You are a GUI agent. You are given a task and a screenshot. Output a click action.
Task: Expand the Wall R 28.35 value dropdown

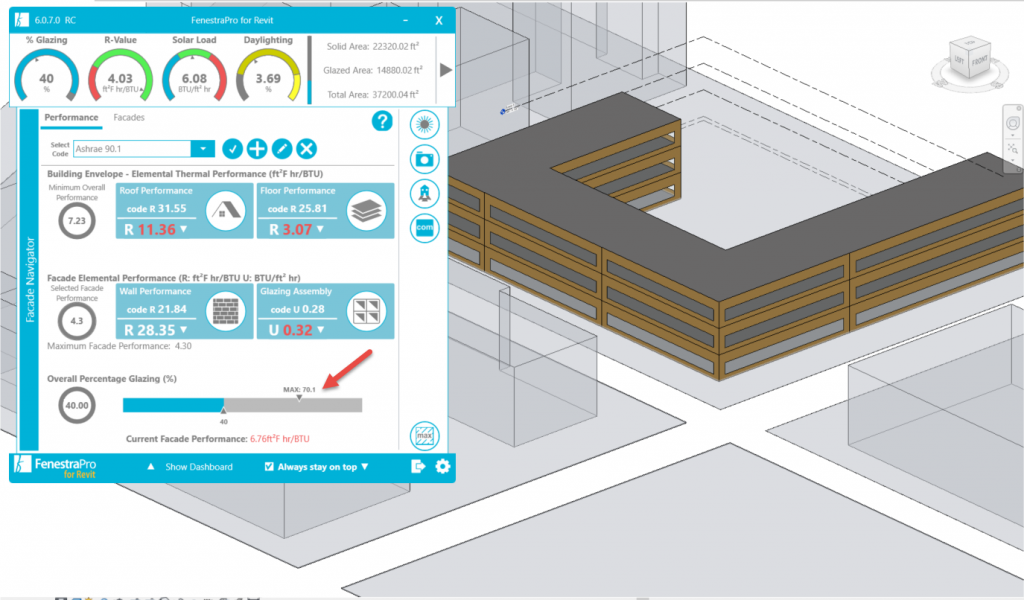tap(184, 330)
